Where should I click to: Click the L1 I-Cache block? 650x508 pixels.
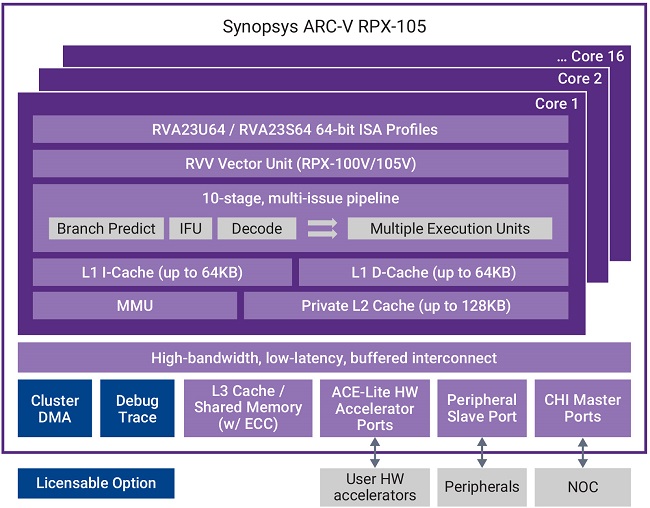[x=163, y=272]
